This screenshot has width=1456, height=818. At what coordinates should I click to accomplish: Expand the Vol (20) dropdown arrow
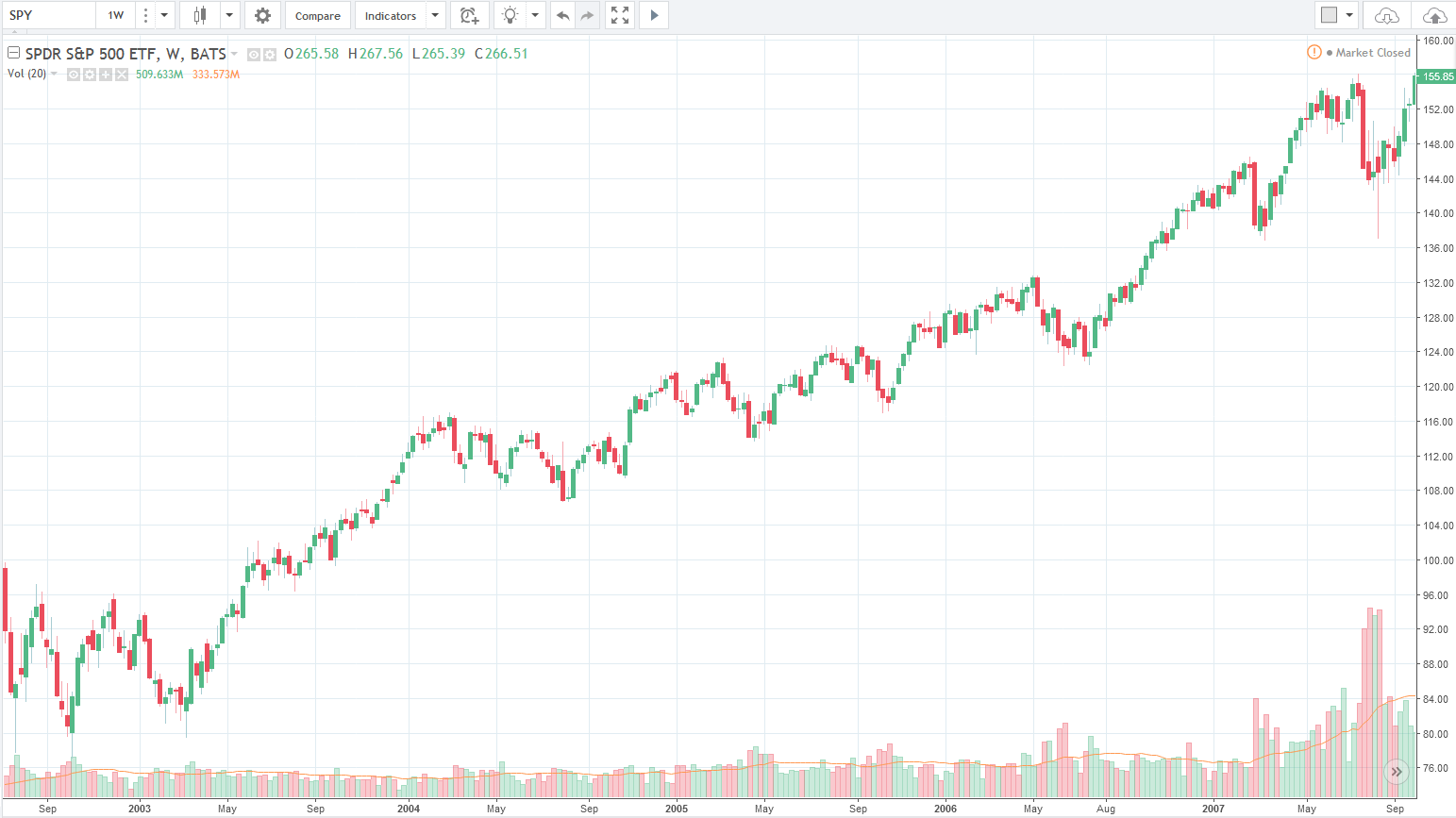[x=54, y=74]
